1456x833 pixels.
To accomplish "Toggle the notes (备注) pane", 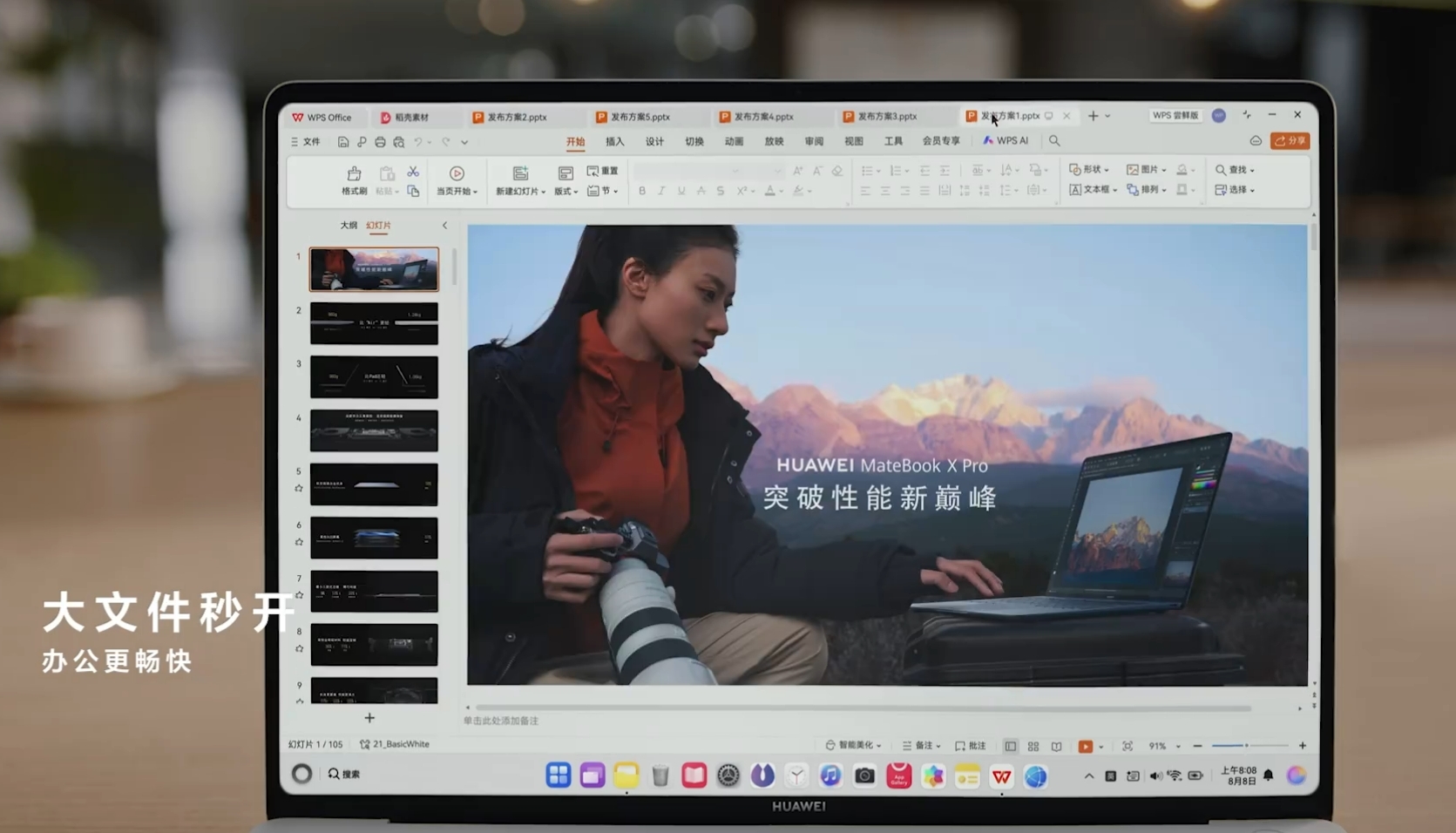I will tap(921, 746).
